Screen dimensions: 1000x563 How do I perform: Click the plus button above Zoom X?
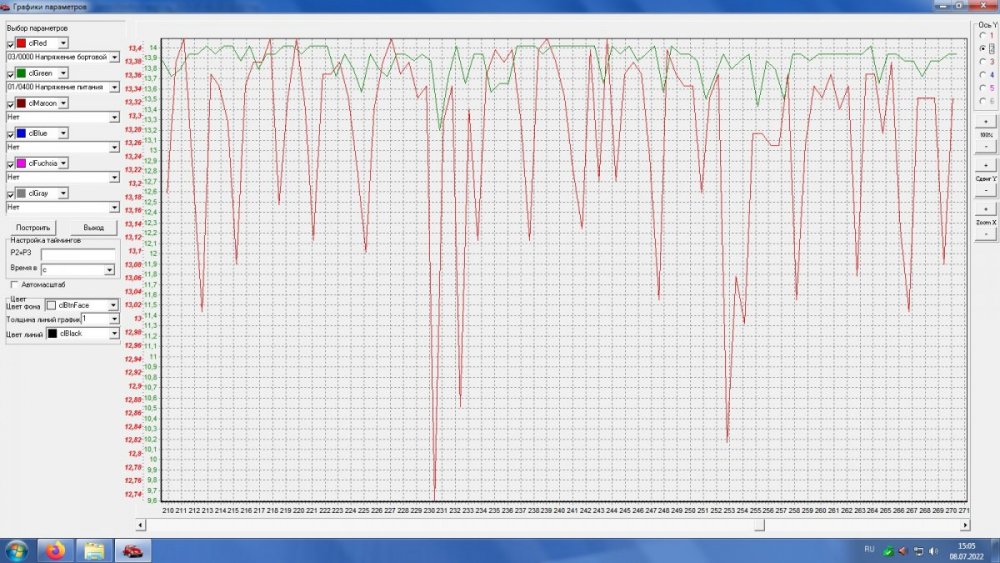[985, 209]
